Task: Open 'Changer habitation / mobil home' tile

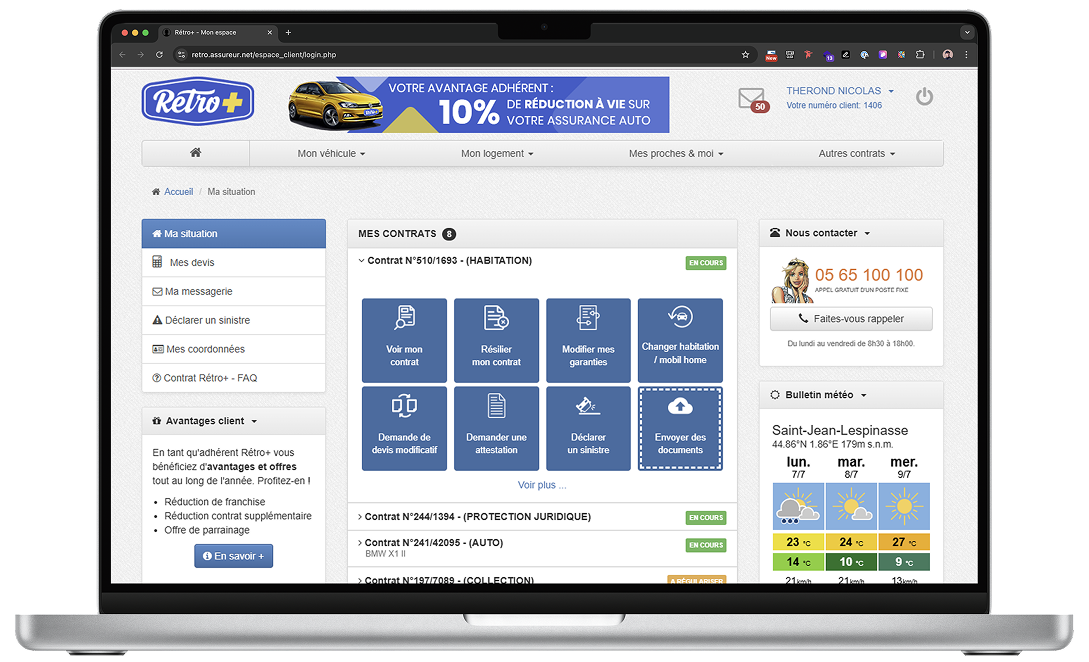Action: pyautogui.click(x=680, y=340)
